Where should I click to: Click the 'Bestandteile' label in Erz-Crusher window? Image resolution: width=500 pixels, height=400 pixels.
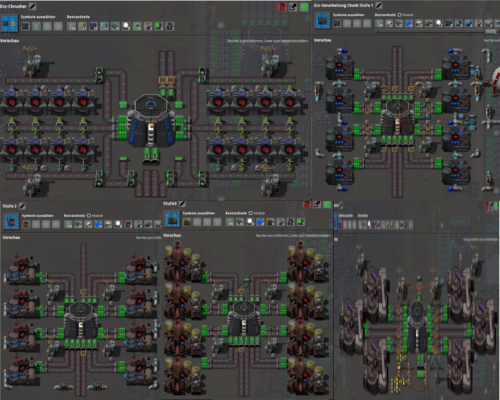tap(78, 17)
